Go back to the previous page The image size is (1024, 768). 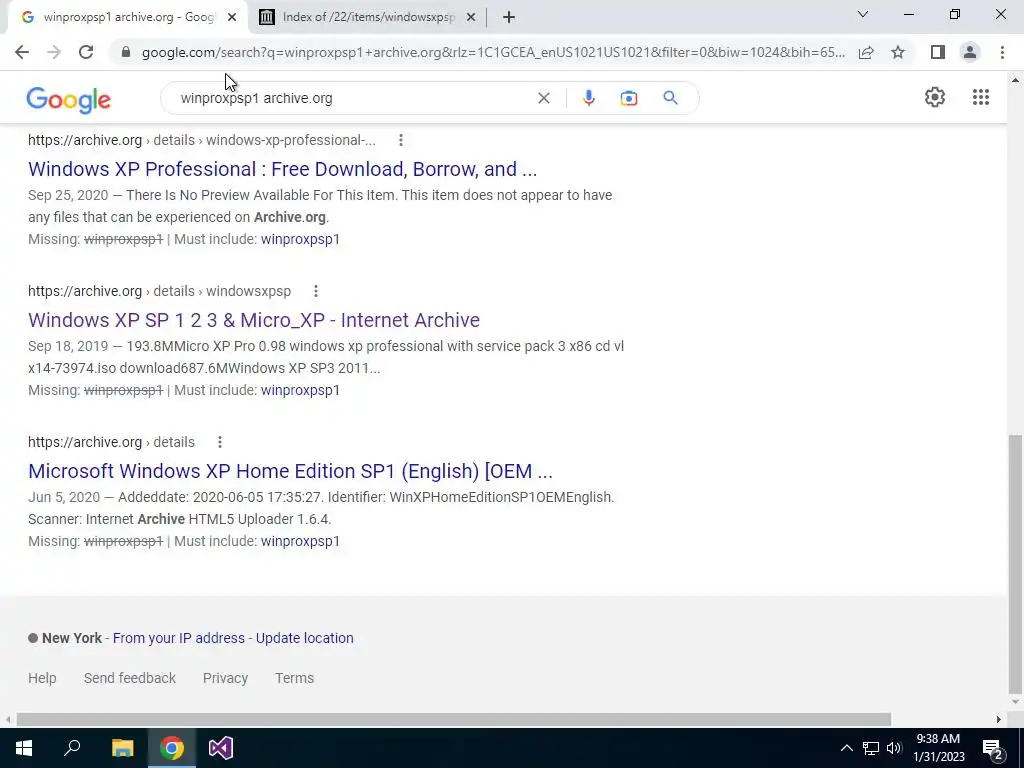click(22, 52)
